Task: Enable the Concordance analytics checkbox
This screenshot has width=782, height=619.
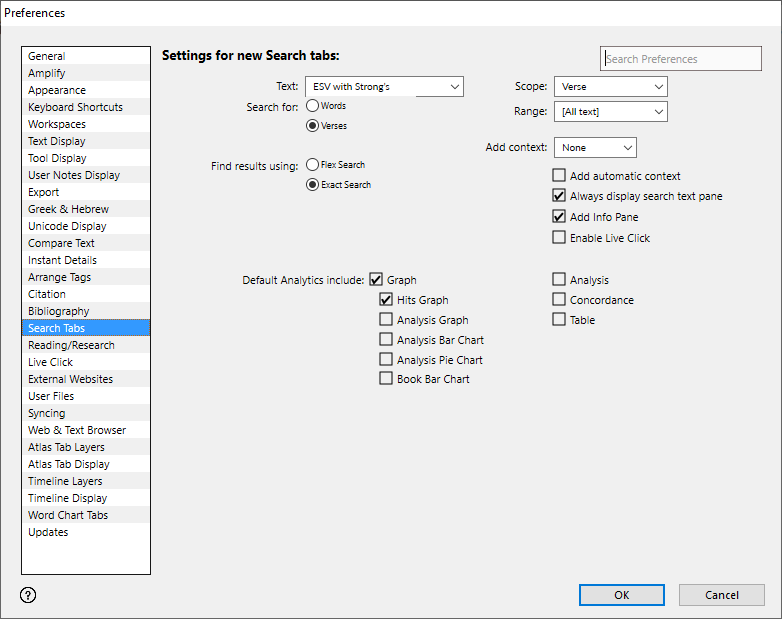Action: click(x=559, y=300)
